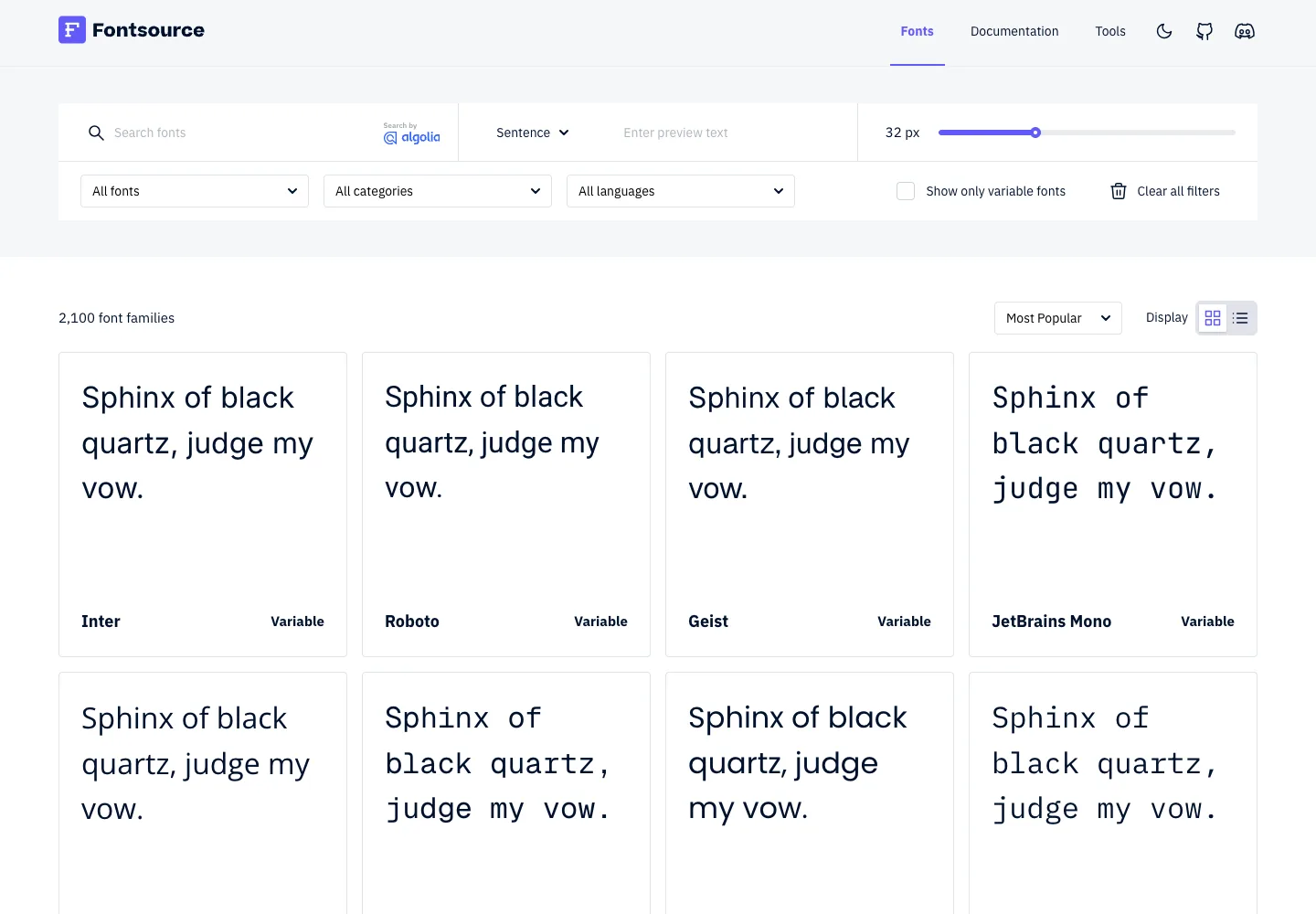1316x914 pixels.
Task: Click the Search fonts input field
Action: point(238,133)
